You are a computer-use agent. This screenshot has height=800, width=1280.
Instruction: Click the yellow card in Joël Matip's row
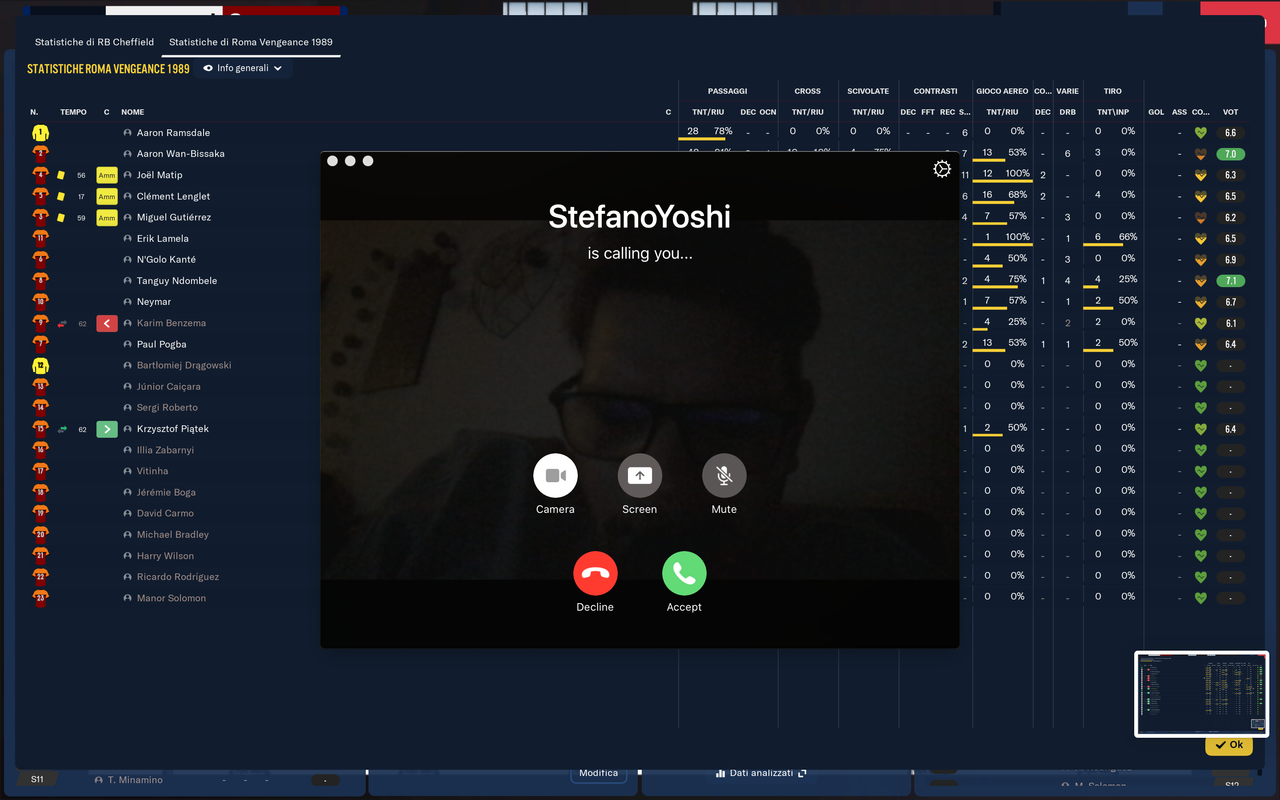click(60, 175)
